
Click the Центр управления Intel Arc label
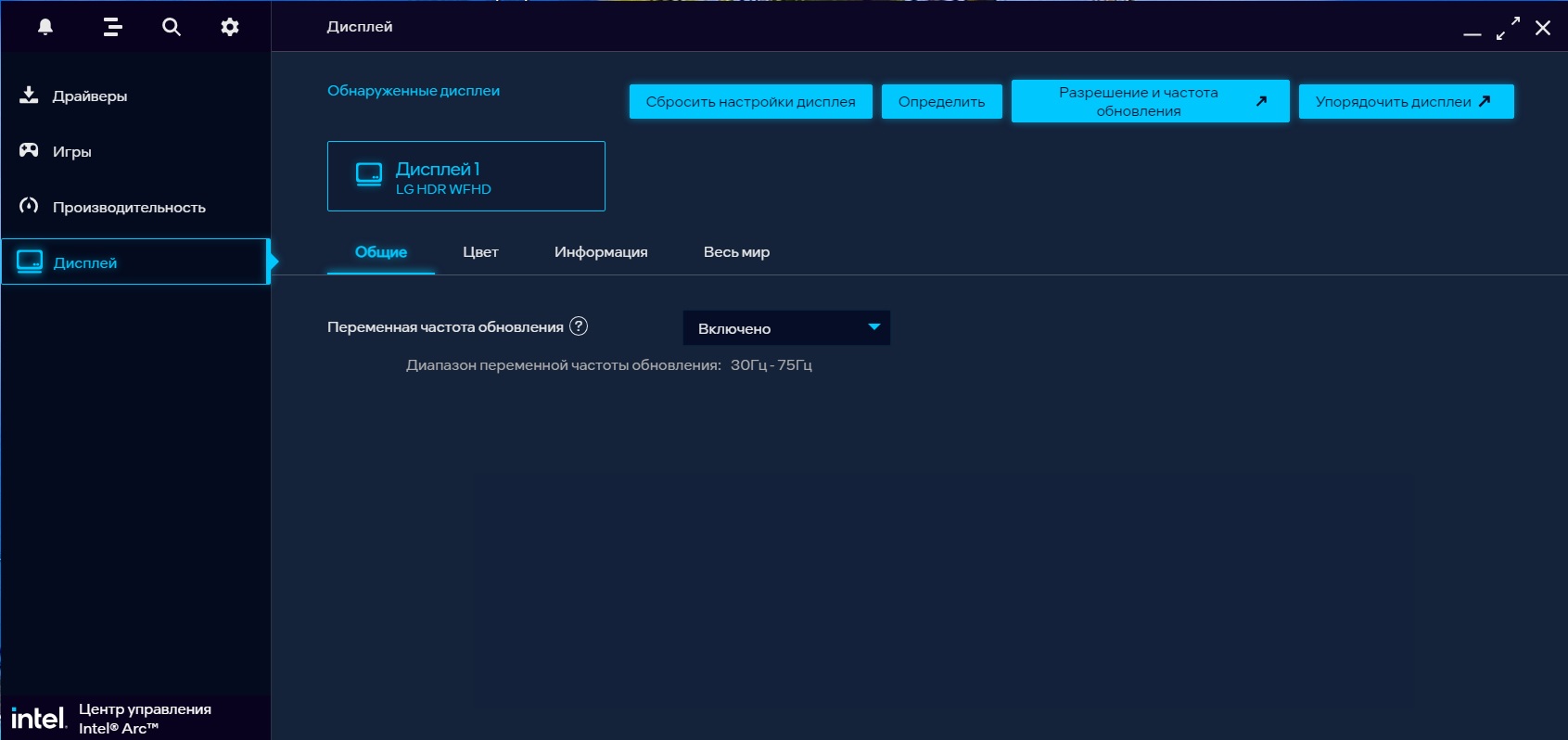[x=145, y=719]
